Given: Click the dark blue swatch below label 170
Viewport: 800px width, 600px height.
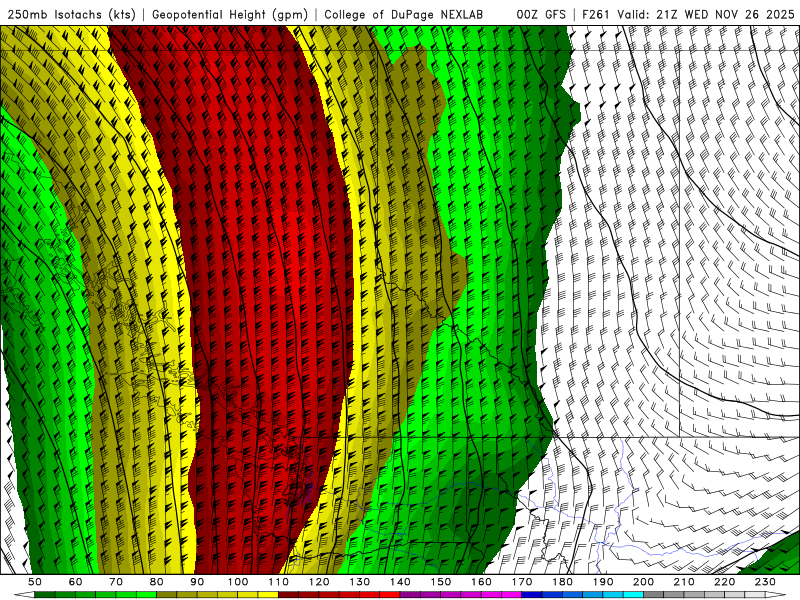Looking at the screenshot, I should (532, 595).
